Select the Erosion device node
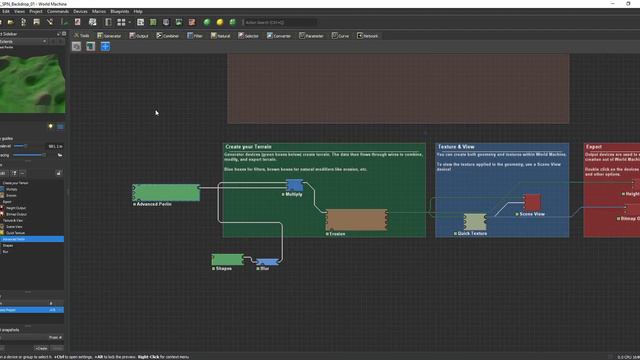 [x=356, y=220]
